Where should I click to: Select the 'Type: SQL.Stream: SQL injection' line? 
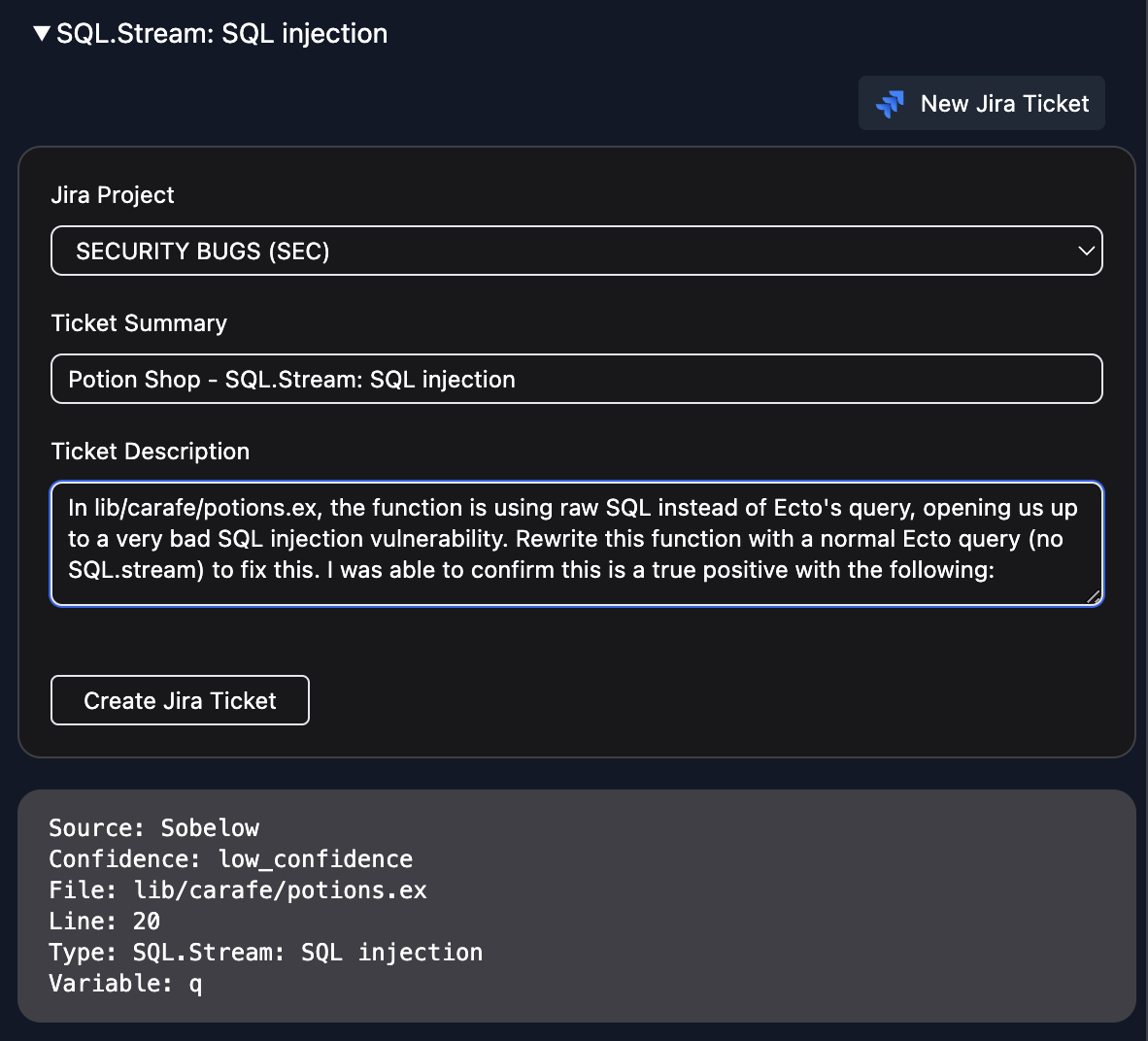tap(266, 953)
